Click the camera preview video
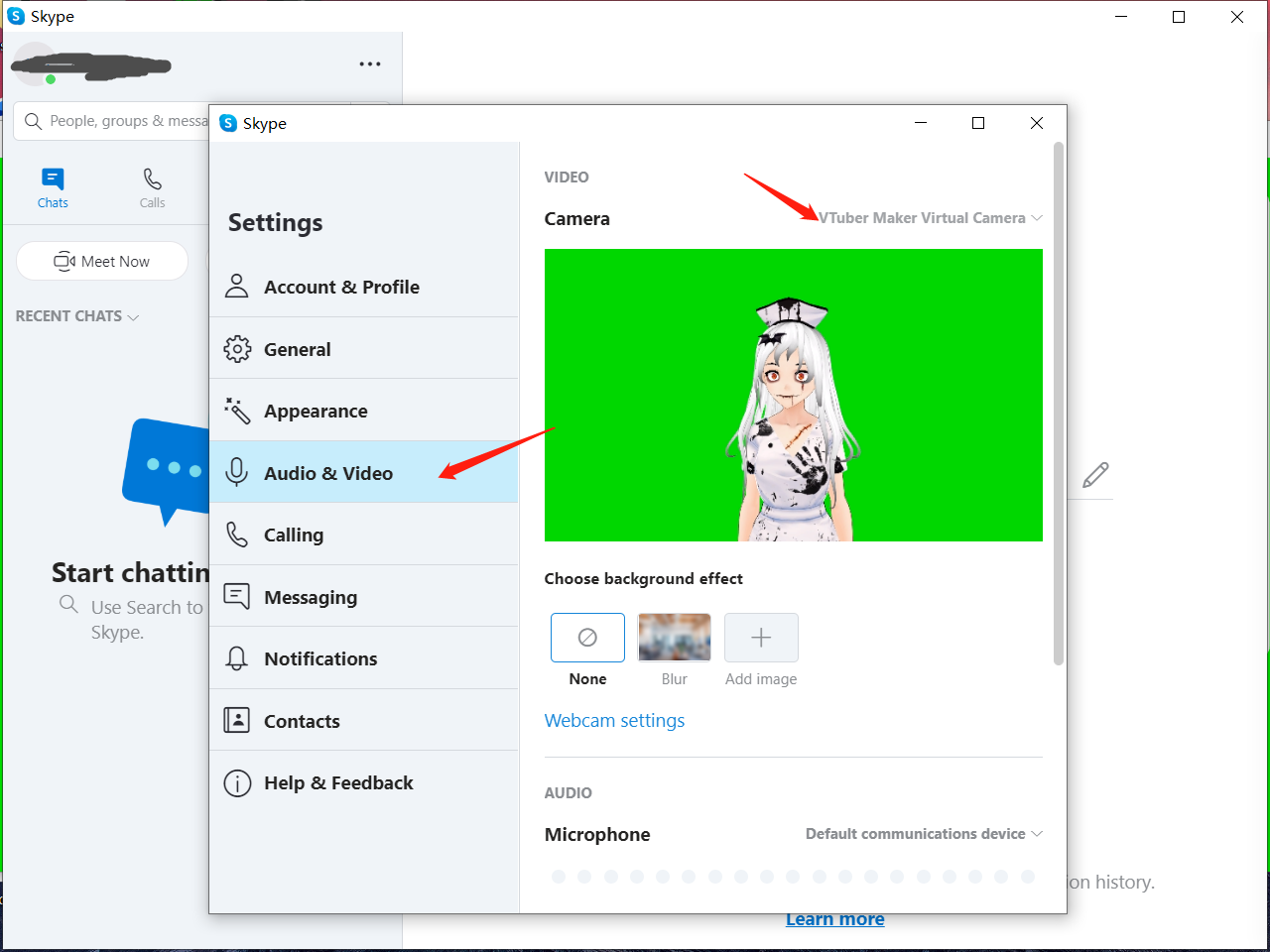The image size is (1270, 952). point(794,395)
